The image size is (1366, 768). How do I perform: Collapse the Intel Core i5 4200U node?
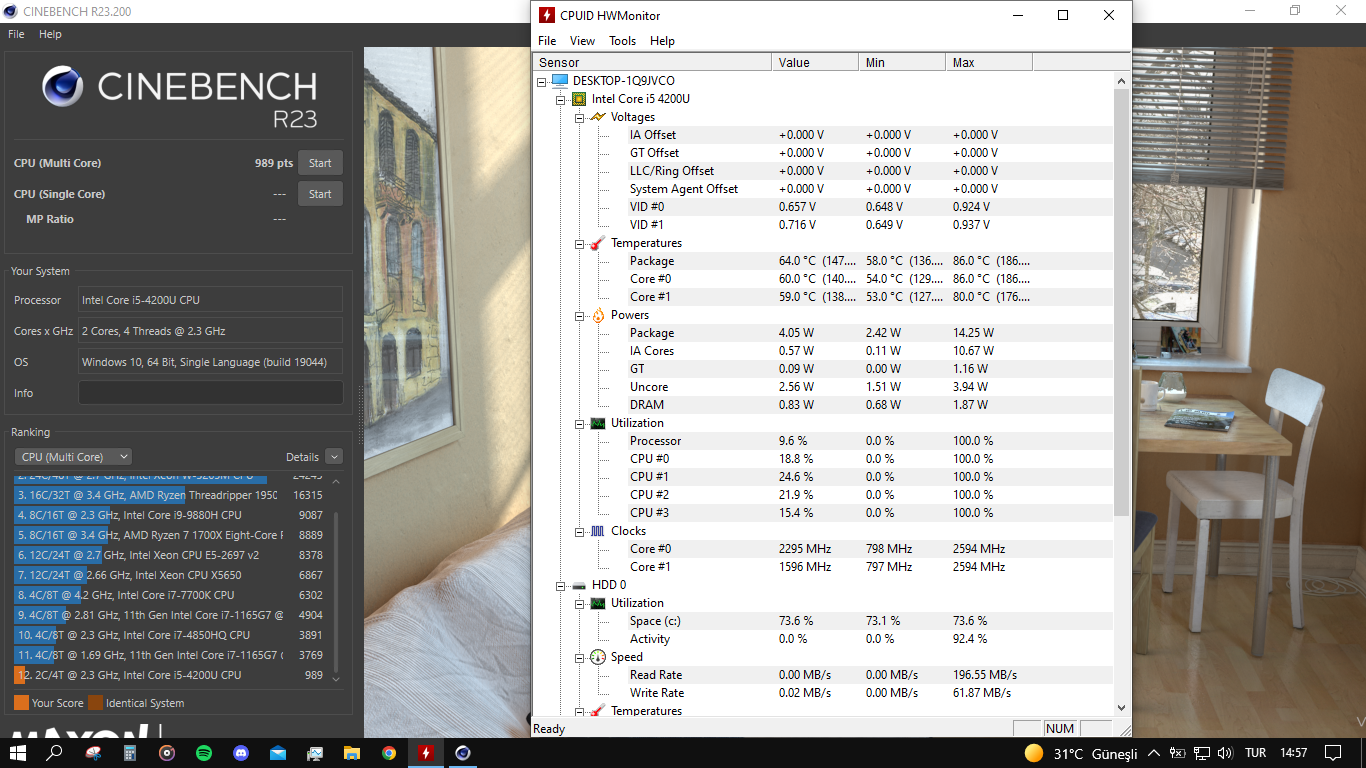click(561, 99)
